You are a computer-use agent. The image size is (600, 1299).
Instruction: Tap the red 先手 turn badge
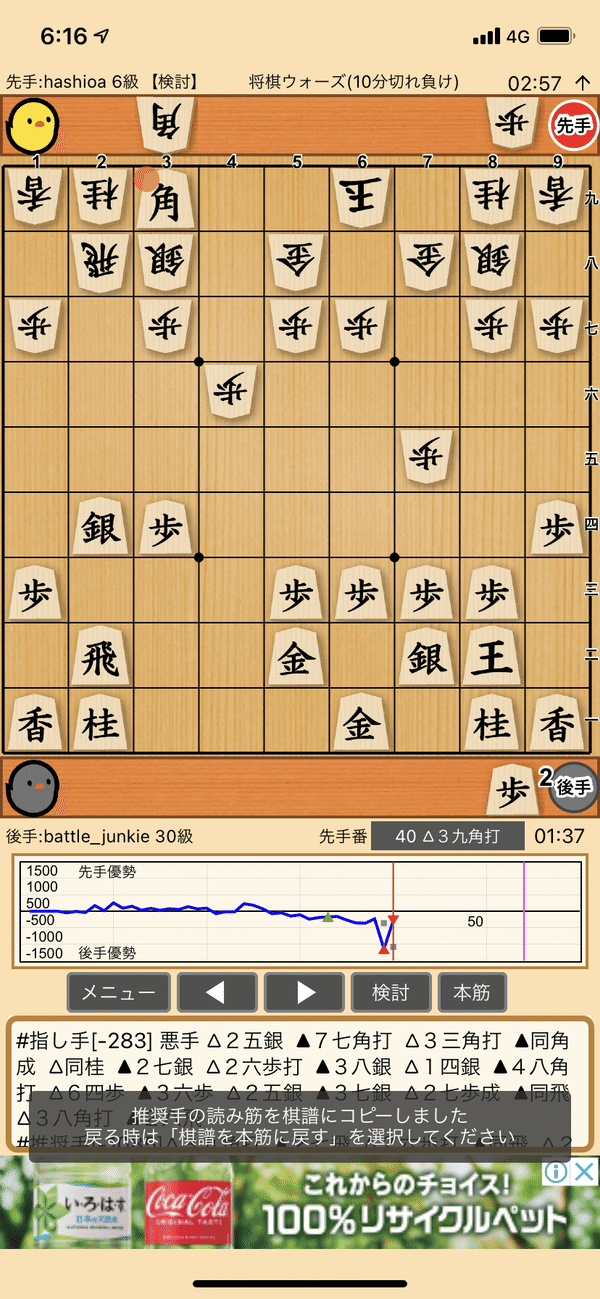[573, 124]
